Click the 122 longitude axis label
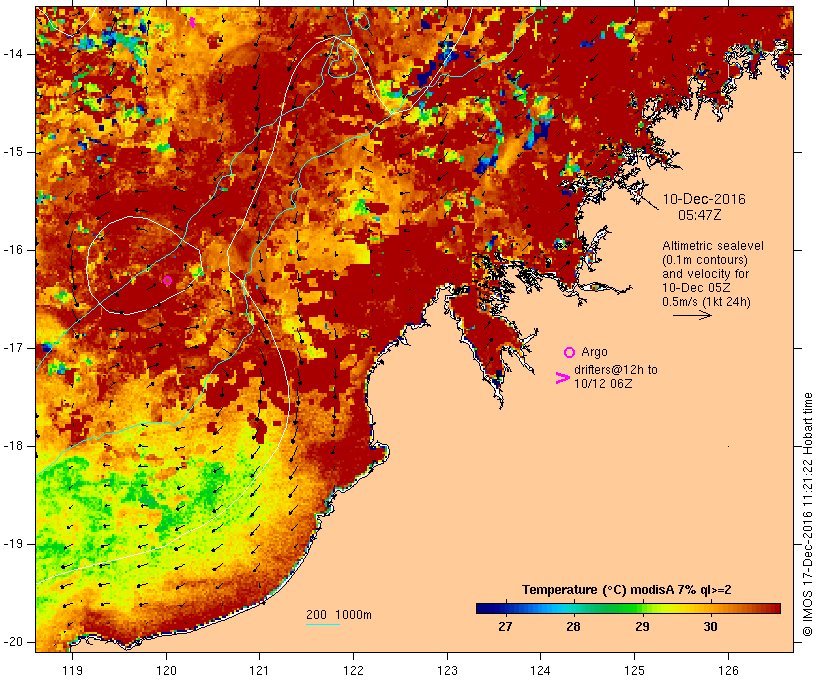 tap(354, 671)
